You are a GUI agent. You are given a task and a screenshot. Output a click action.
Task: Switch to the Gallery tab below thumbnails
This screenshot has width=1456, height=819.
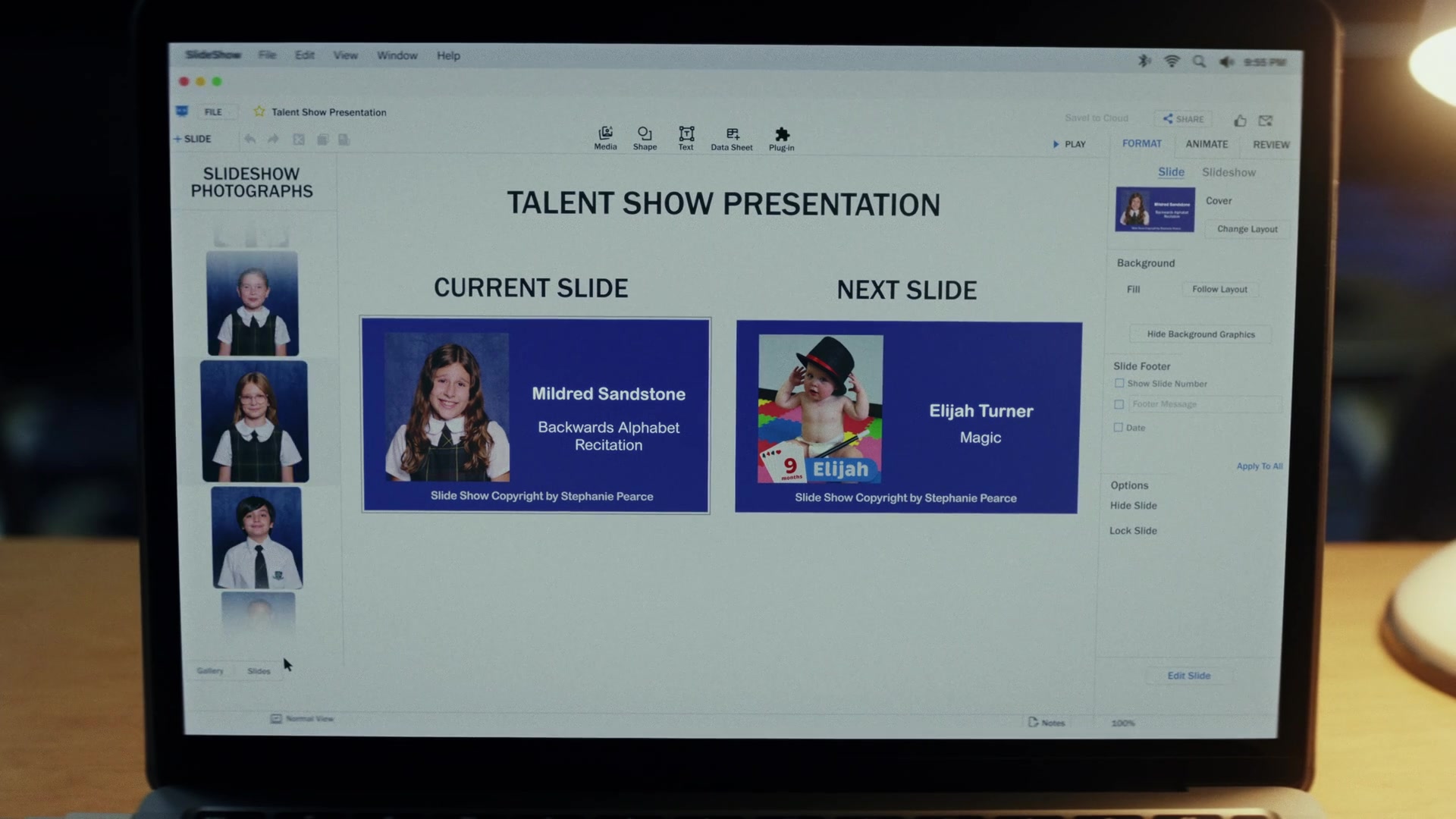(210, 670)
